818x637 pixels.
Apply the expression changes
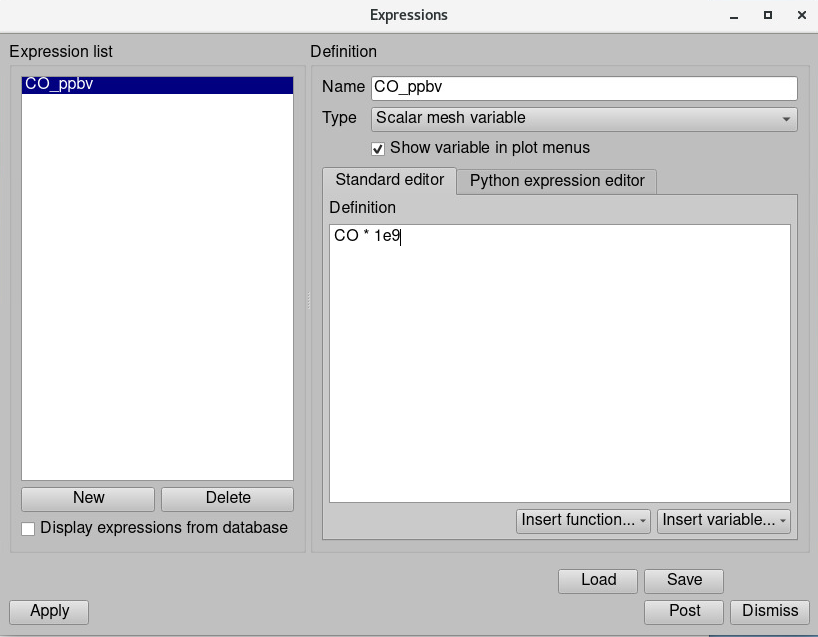click(49, 611)
